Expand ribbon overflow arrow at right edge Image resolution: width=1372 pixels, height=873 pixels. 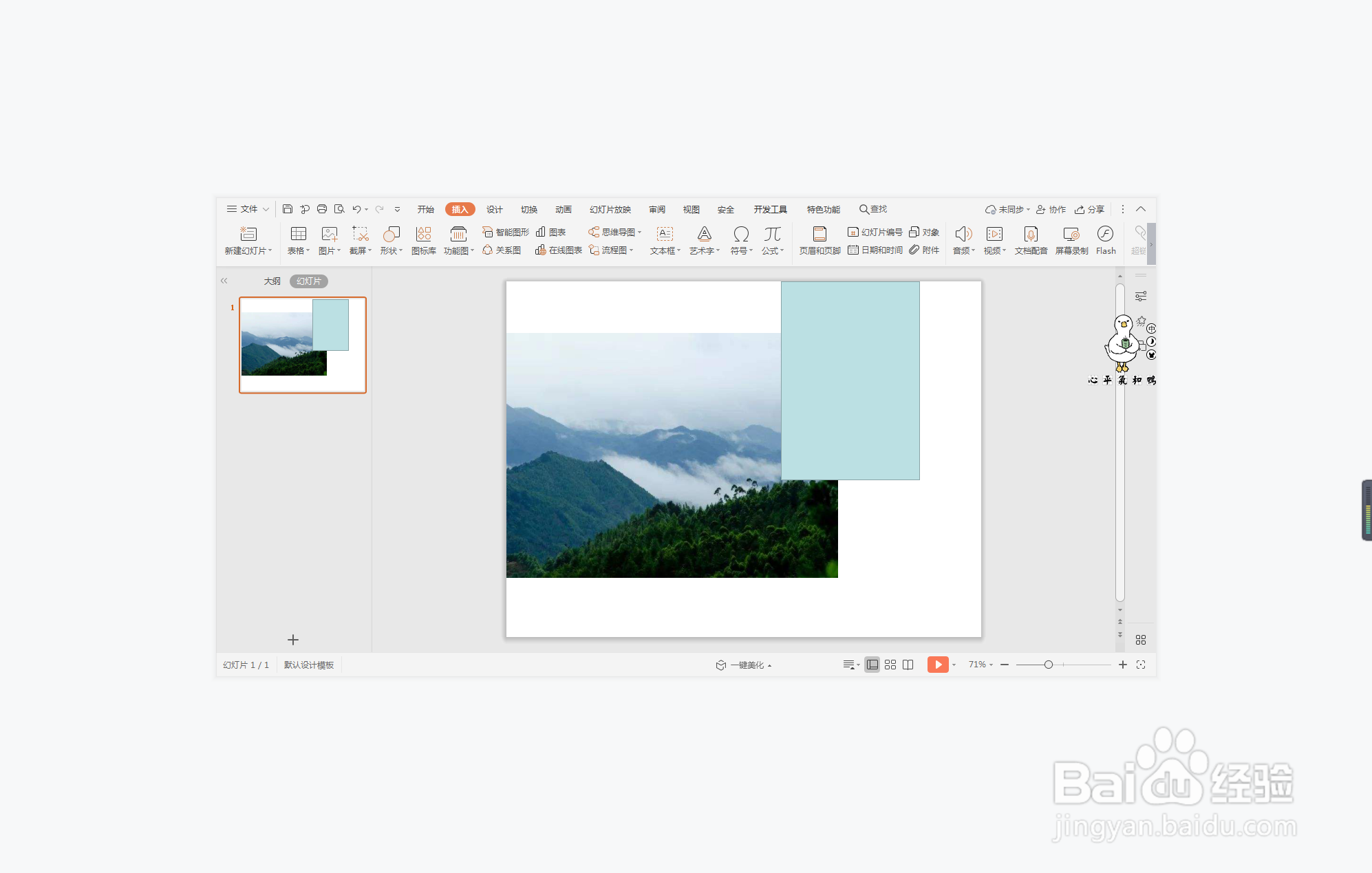tap(1151, 244)
